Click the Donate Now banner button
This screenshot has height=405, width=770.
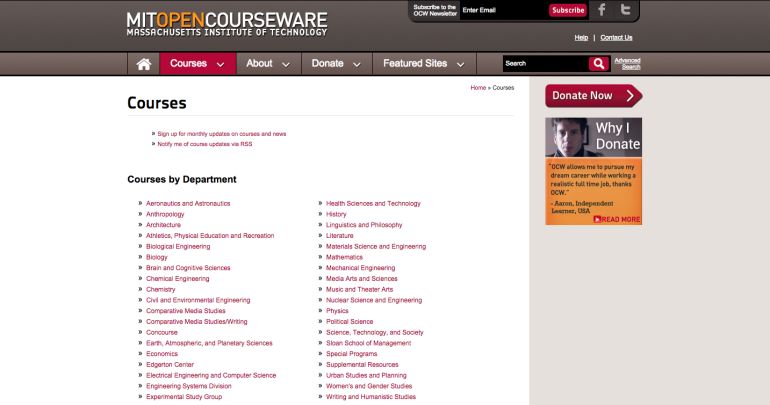(x=593, y=96)
